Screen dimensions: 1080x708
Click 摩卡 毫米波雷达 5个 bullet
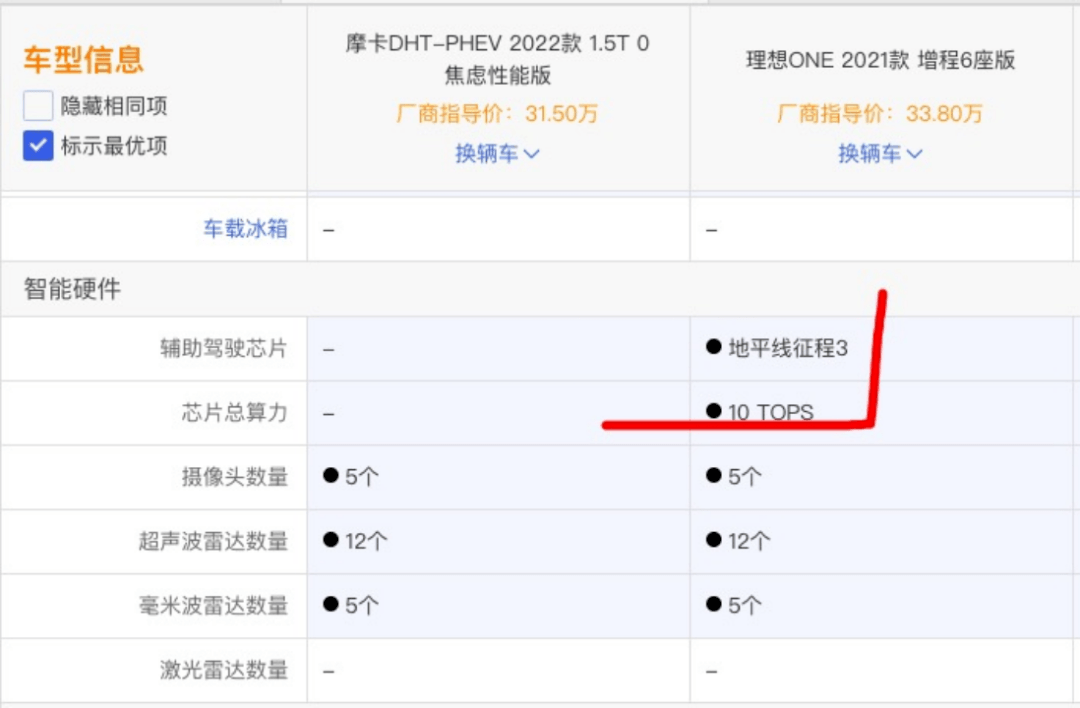click(331, 604)
